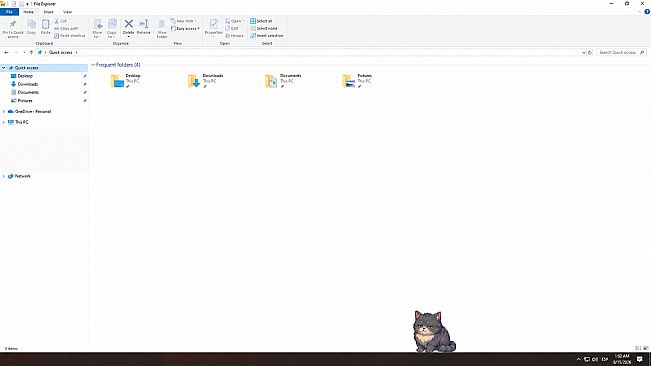The width and height of the screenshot is (651, 366).
Task: Click Edit in the Open group
Action: [232, 28]
